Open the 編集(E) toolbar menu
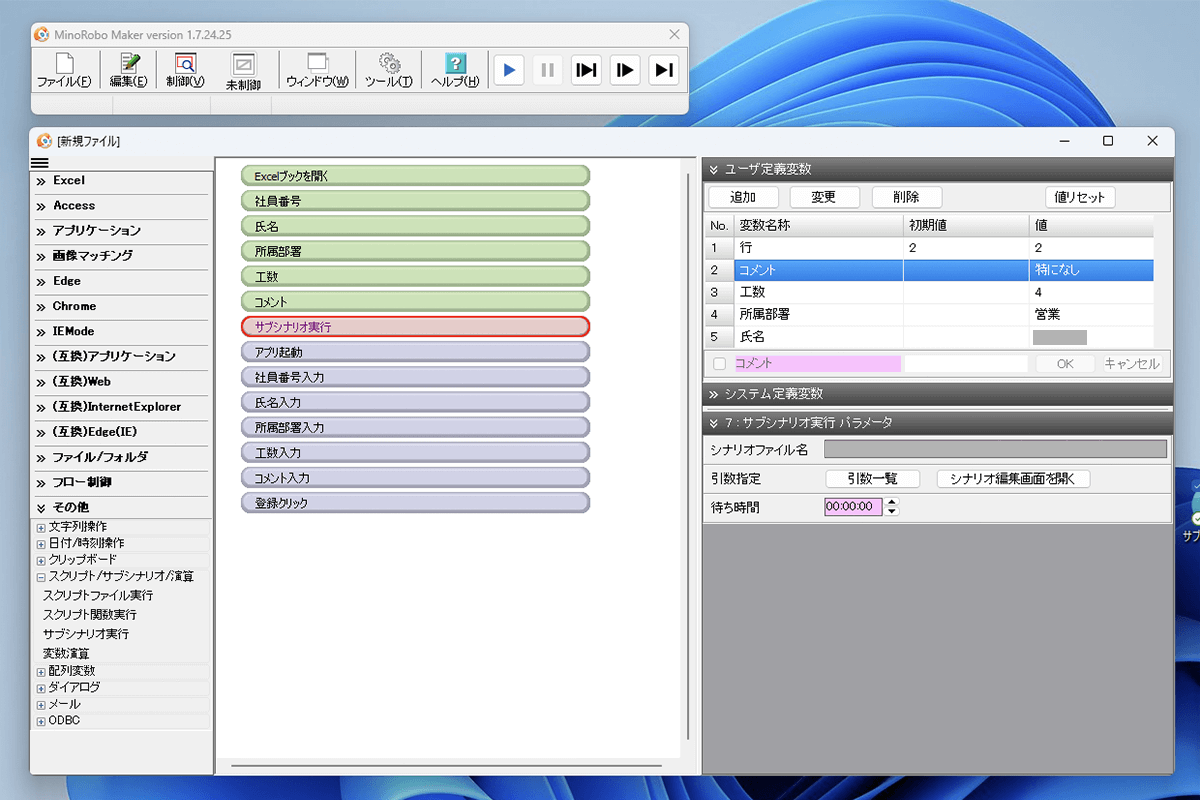Image resolution: width=1200 pixels, height=800 pixels. [x=128, y=70]
